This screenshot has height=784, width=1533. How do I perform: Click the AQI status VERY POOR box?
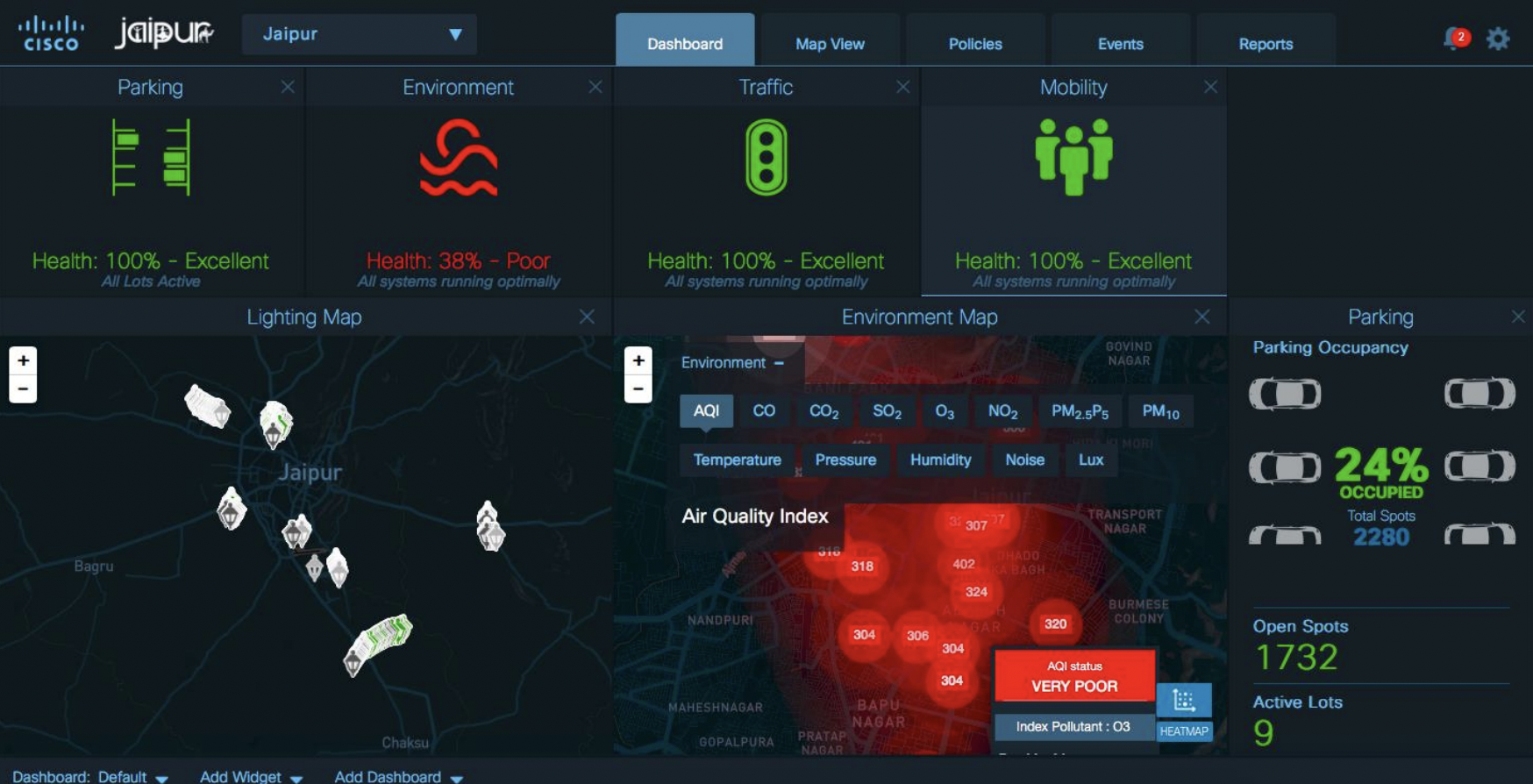click(x=1074, y=676)
